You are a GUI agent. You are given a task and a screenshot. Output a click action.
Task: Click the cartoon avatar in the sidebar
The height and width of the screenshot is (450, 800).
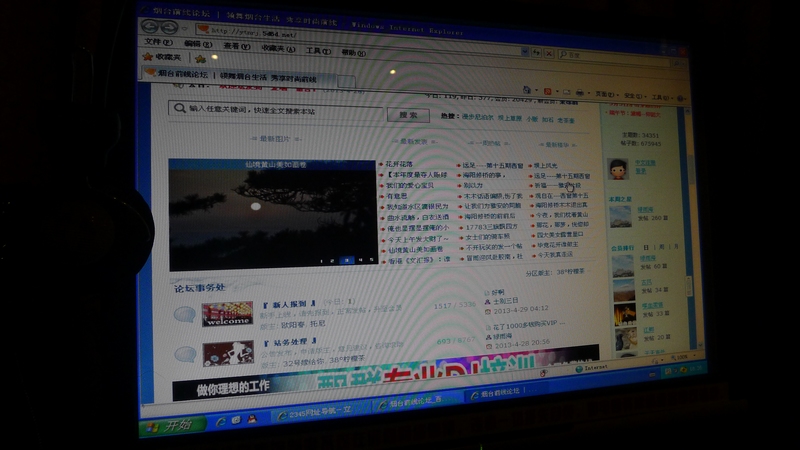617,168
